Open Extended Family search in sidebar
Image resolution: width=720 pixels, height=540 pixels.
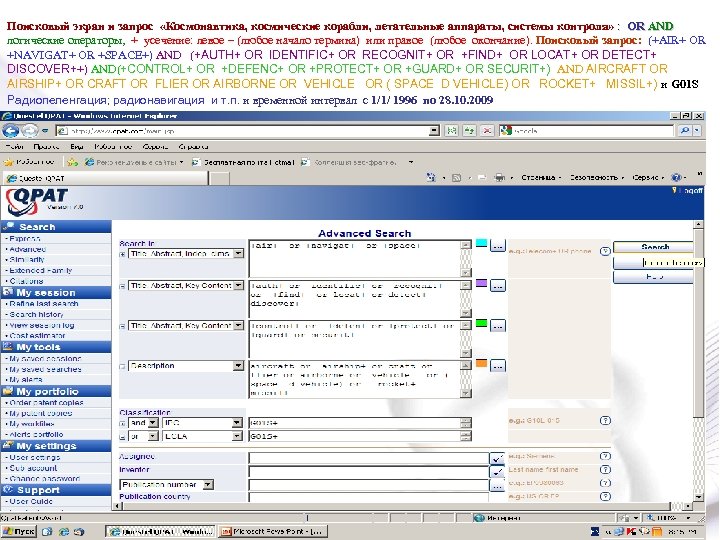pos(41,270)
